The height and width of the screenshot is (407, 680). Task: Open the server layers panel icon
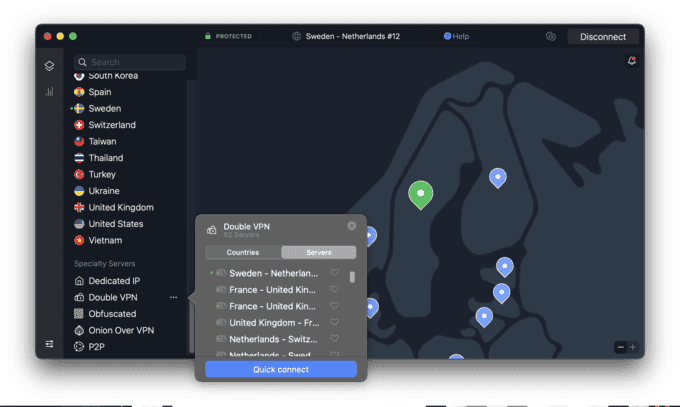coord(49,66)
